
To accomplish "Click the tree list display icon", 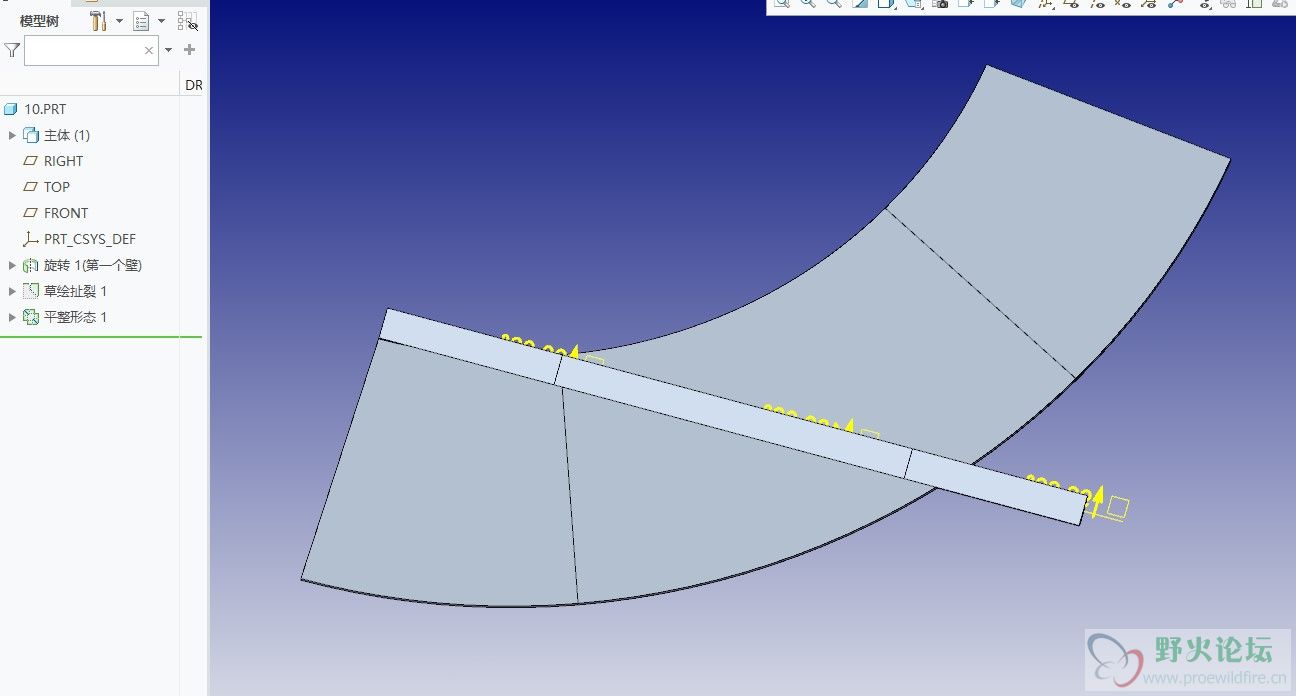I will click(142, 21).
